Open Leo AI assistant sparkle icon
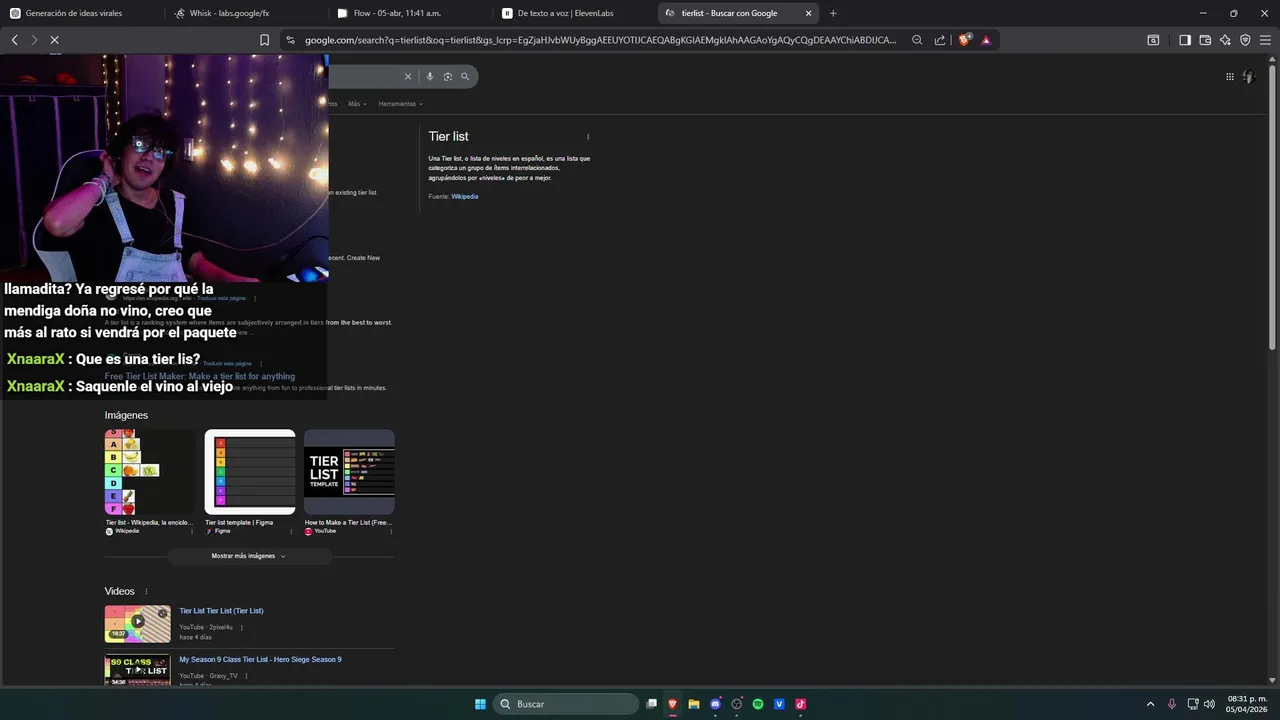The width and height of the screenshot is (1280, 720). (x=1225, y=40)
